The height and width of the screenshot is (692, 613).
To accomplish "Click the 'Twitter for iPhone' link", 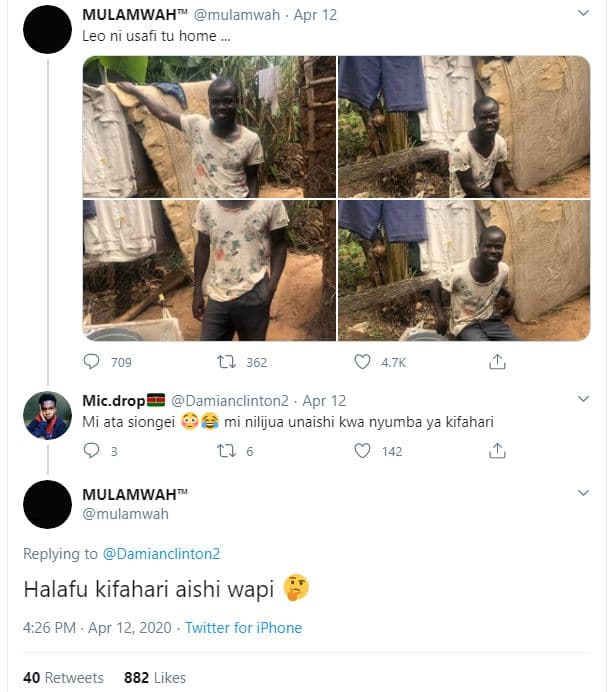I will [243, 628].
